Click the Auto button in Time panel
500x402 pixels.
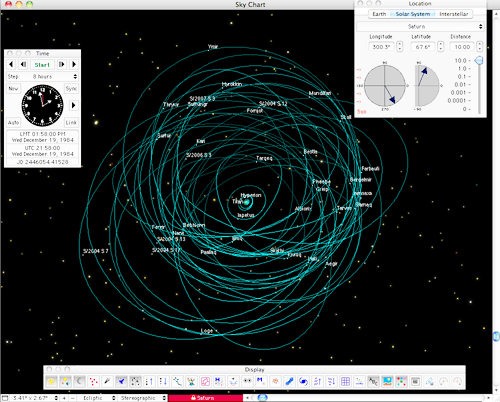[x=13, y=122]
